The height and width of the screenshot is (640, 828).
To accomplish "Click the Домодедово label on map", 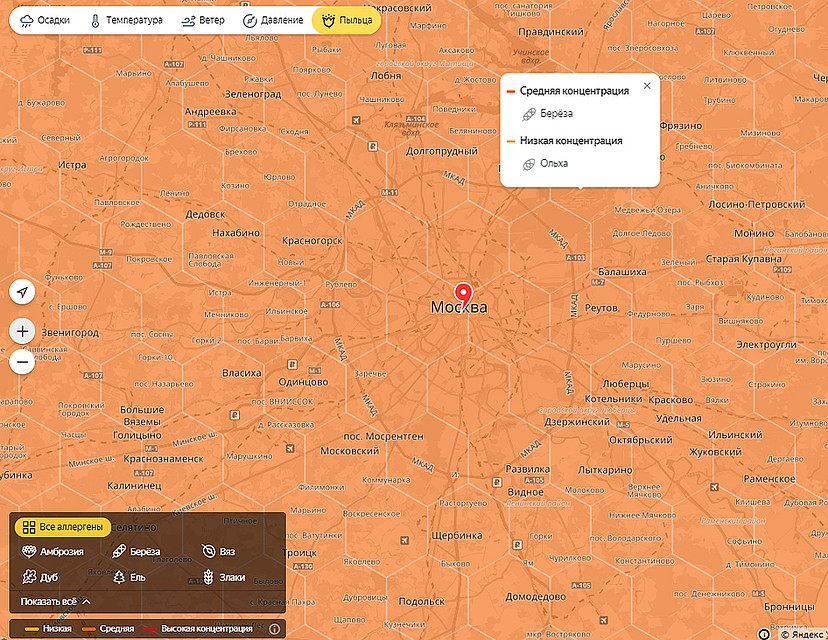I will [x=535, y=597].
